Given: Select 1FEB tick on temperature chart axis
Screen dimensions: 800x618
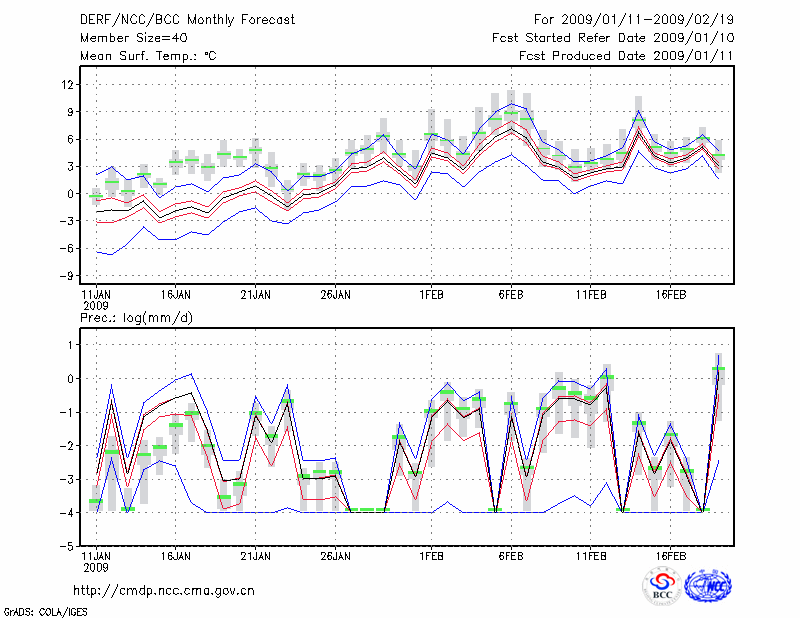Looking at the screenshot, I should point(431,294).
